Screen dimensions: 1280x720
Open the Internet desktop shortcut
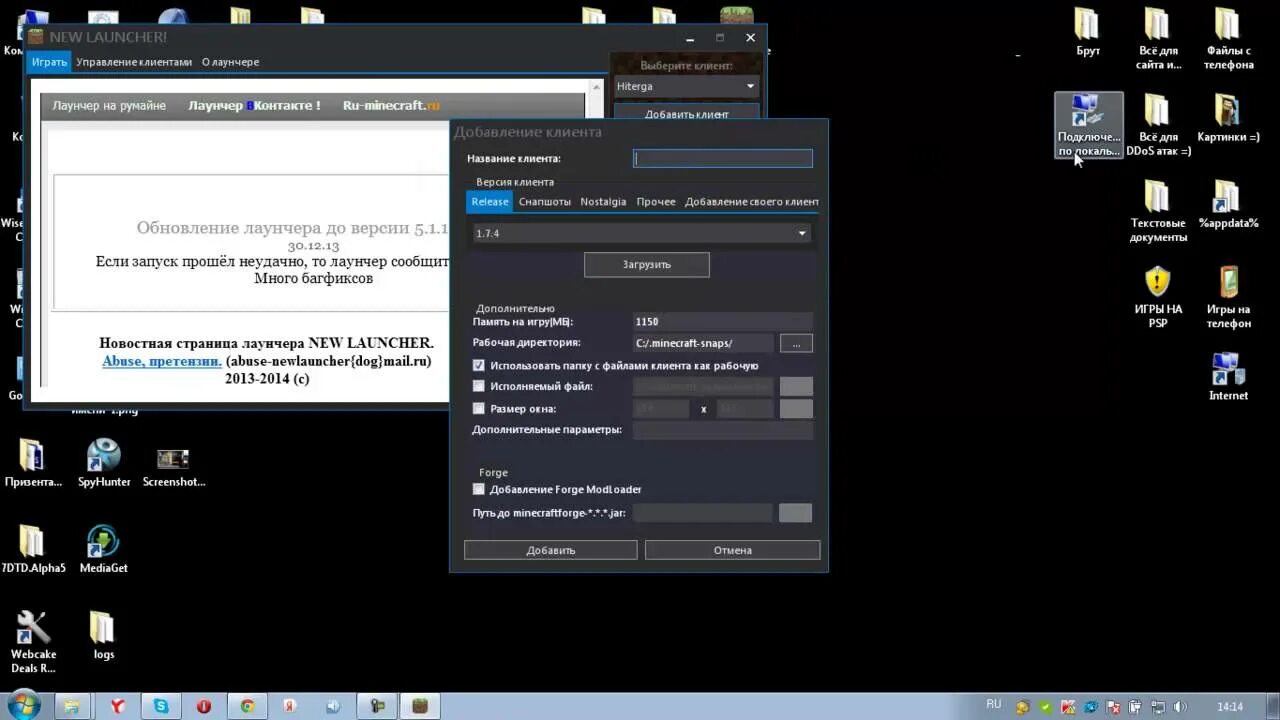click(x=1228, y=377)
